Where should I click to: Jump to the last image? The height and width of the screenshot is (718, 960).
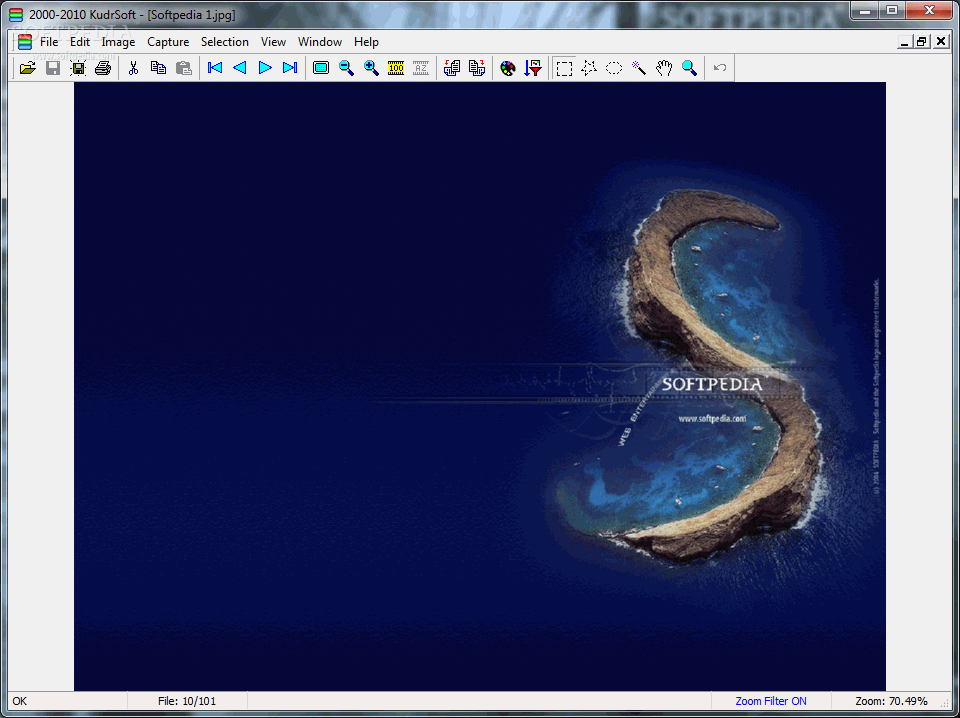290,68
